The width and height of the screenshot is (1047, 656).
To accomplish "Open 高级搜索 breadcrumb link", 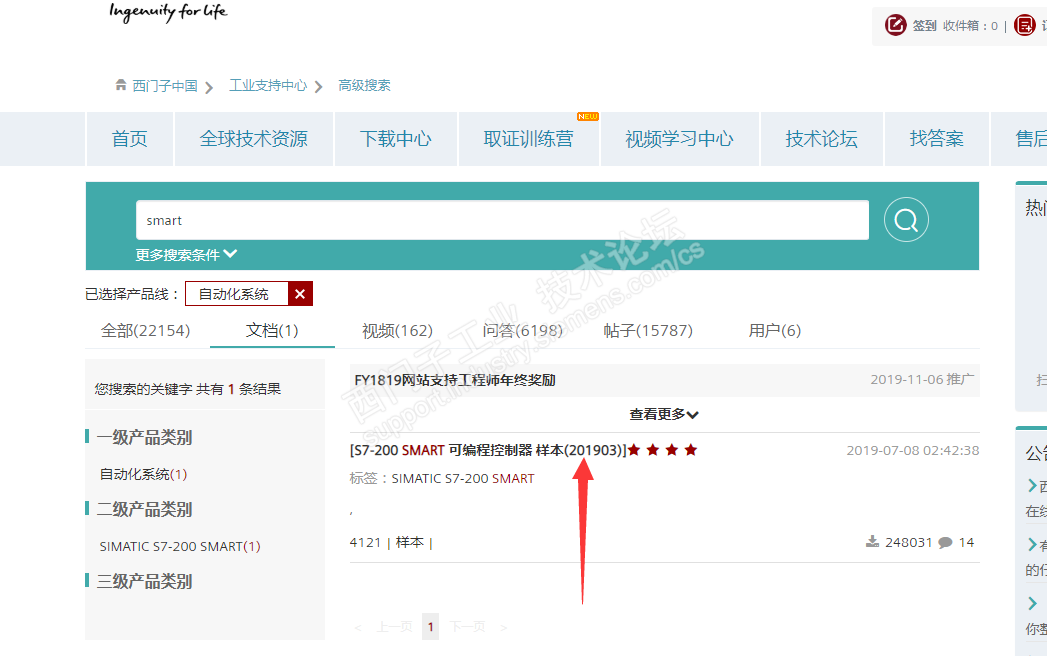I will coord(365,86).
